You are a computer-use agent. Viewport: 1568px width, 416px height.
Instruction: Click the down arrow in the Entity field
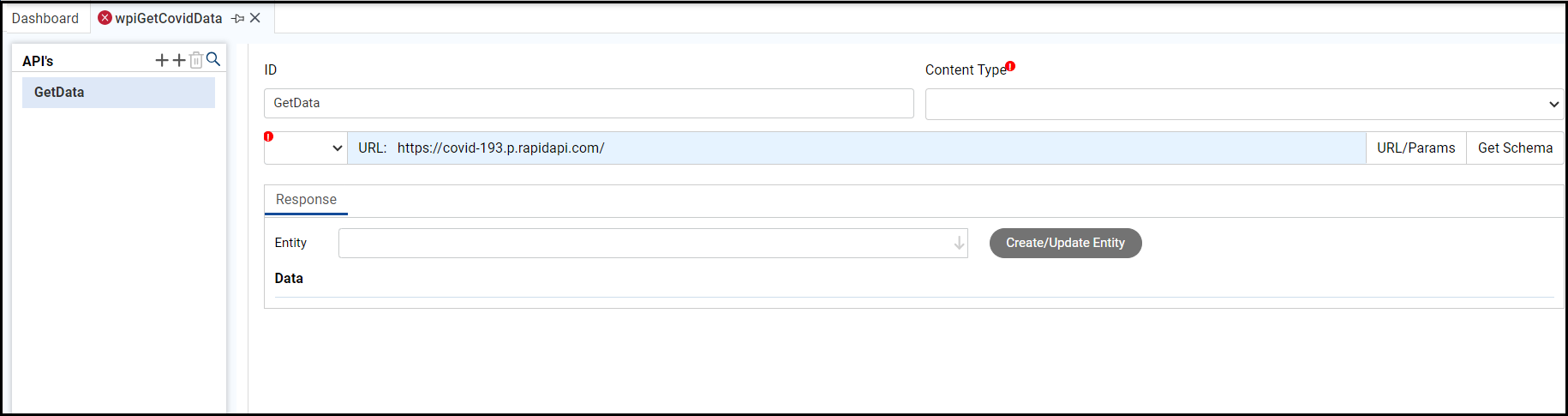tap(959, 244)
